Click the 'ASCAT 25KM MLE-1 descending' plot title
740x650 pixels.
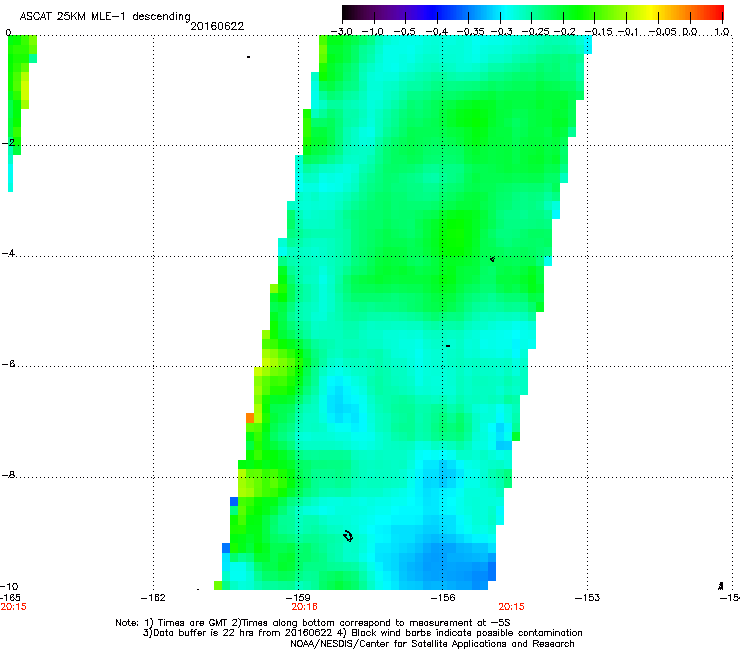click(x=105, y=16)
